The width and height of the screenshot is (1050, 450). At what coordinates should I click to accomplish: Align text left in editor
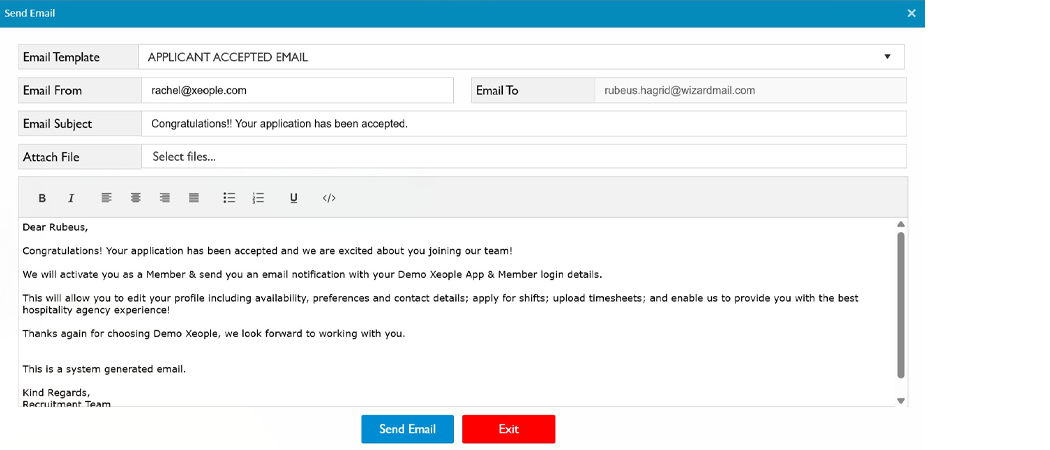[x=106, y=198]
